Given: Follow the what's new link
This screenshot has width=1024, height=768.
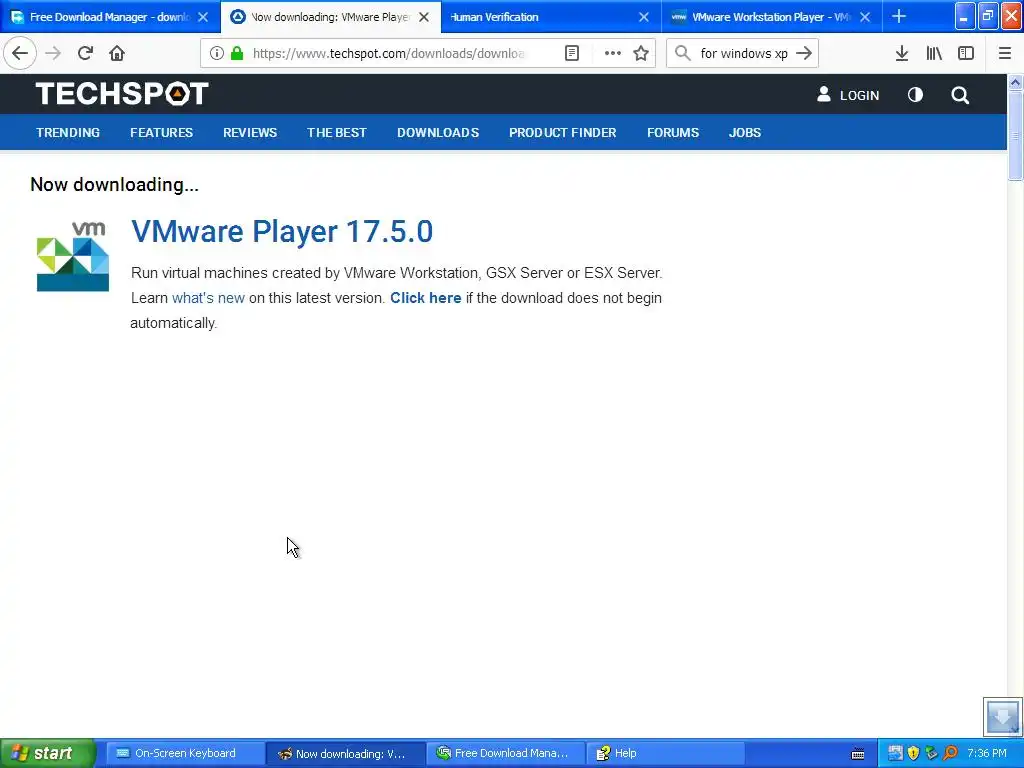Looking at the screenshot, I should coord(208,298).
